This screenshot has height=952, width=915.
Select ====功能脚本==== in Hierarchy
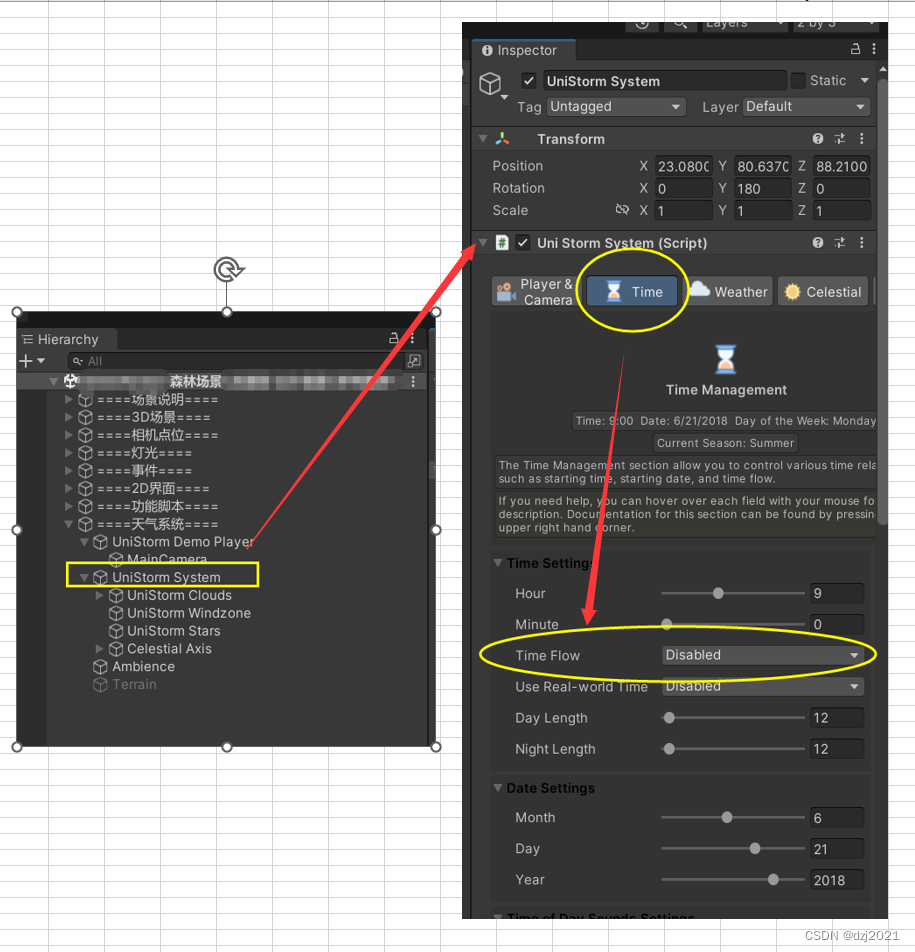pos(158,506)
